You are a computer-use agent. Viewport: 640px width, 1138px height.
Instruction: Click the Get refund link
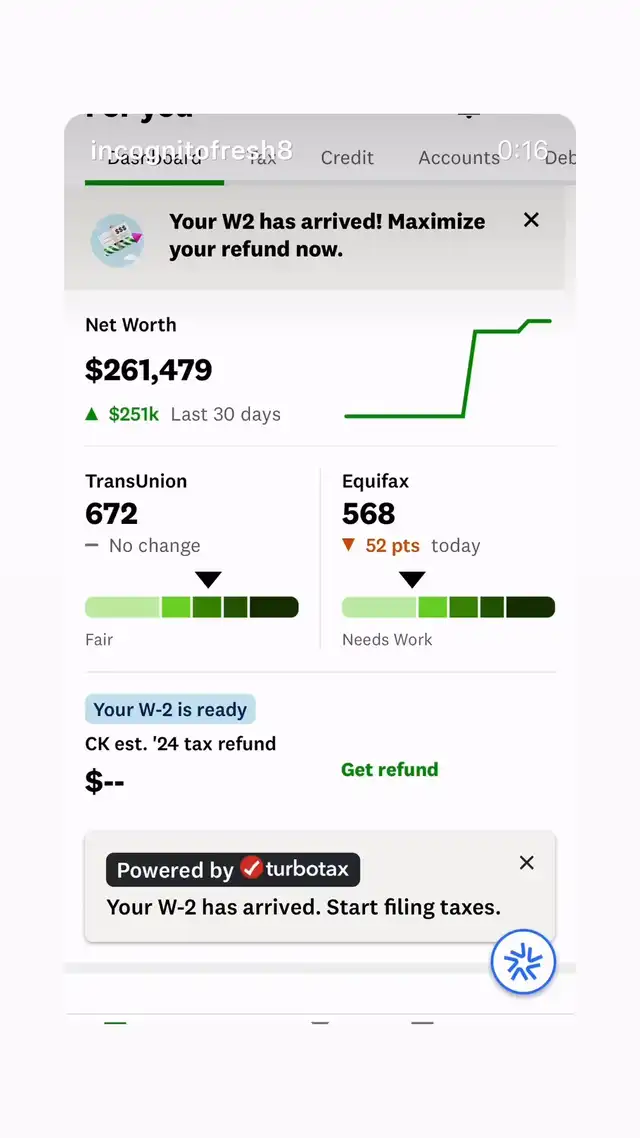[390, 769]
